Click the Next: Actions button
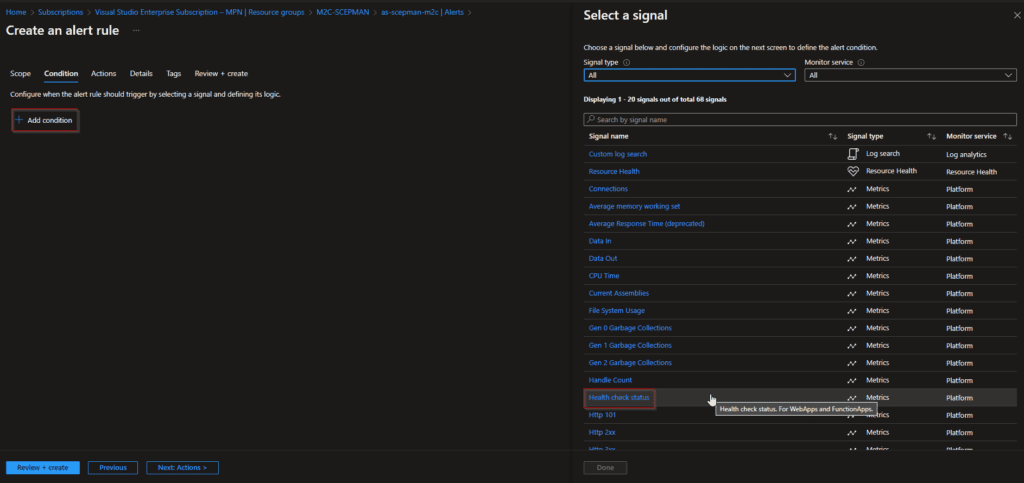The height and width of the screenshot is (483, 1024). tap(182, 467)
